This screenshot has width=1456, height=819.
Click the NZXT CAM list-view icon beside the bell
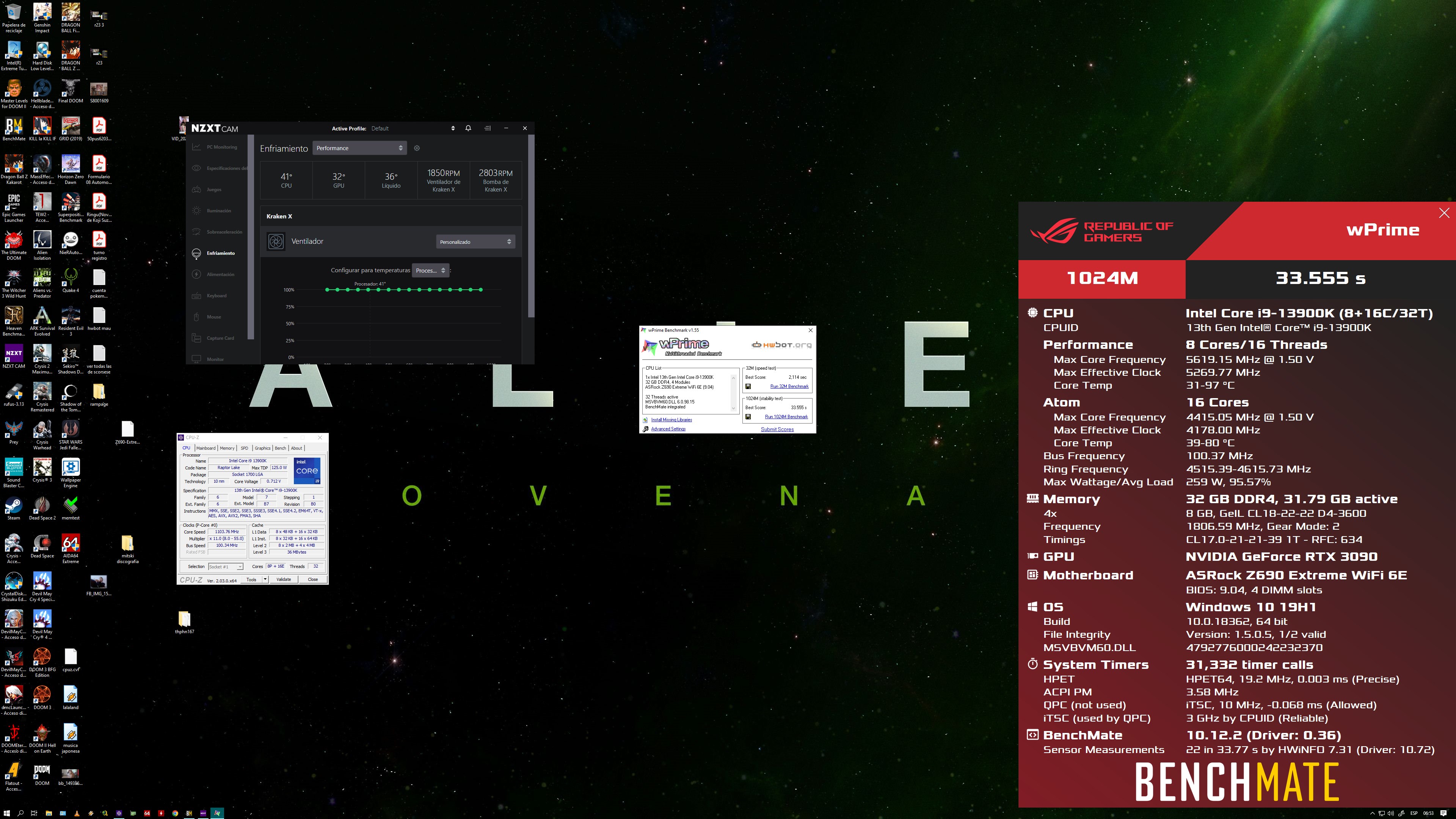click(x=487, y=128)
